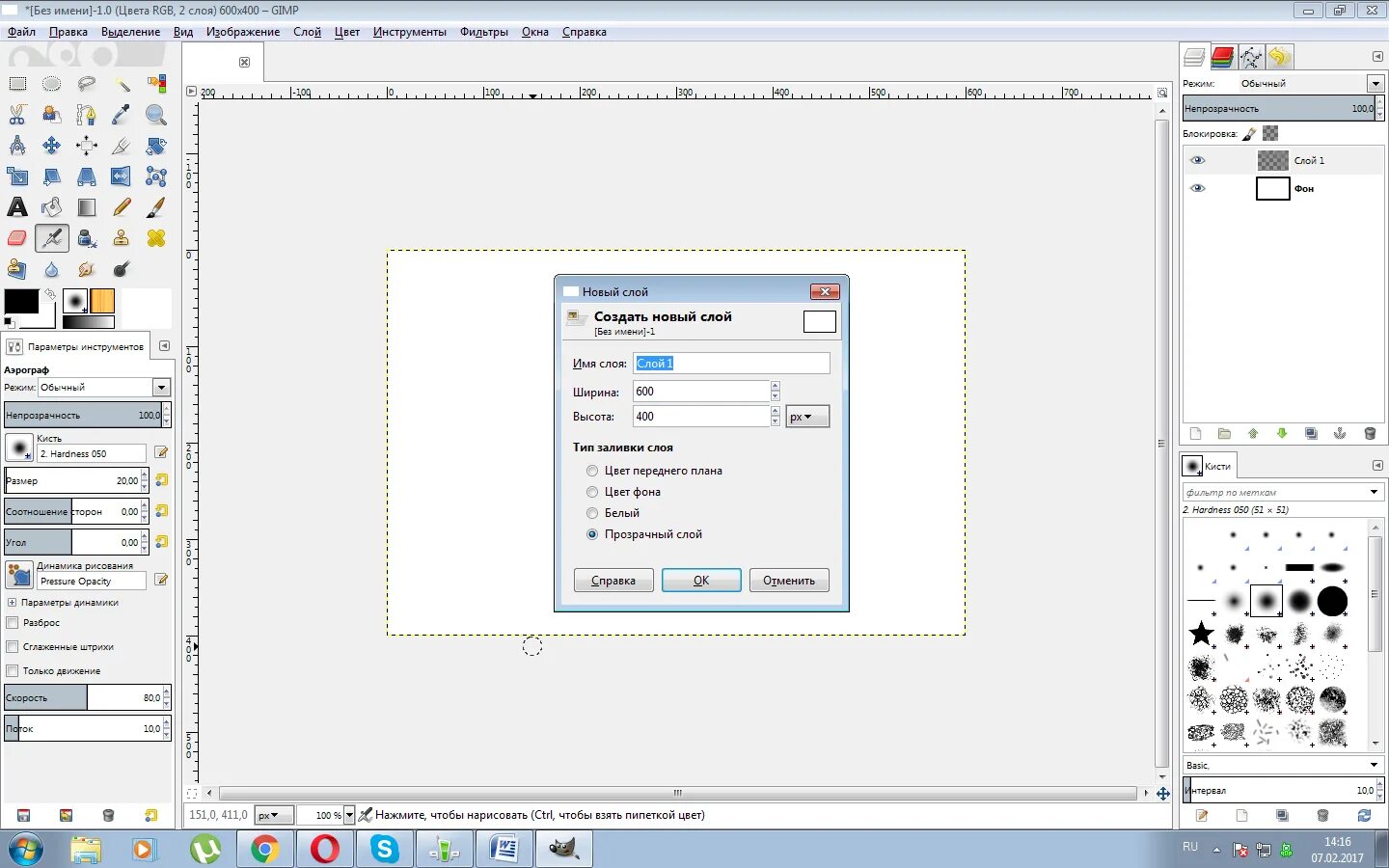Screen dimensions: 1389x868
Task: Select the Free Select lasso tool
Action: pos(87,84)
